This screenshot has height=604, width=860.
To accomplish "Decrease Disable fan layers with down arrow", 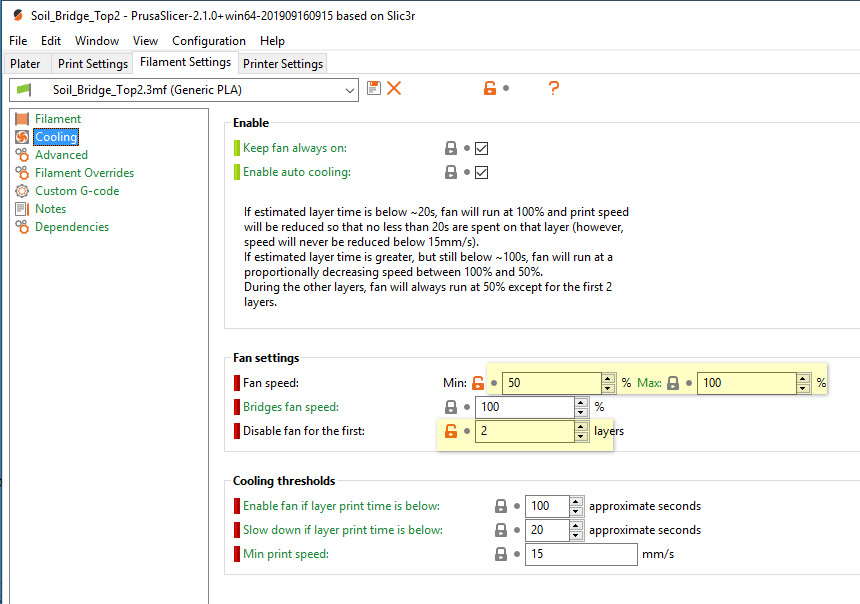I will click(x=581, y=437).
